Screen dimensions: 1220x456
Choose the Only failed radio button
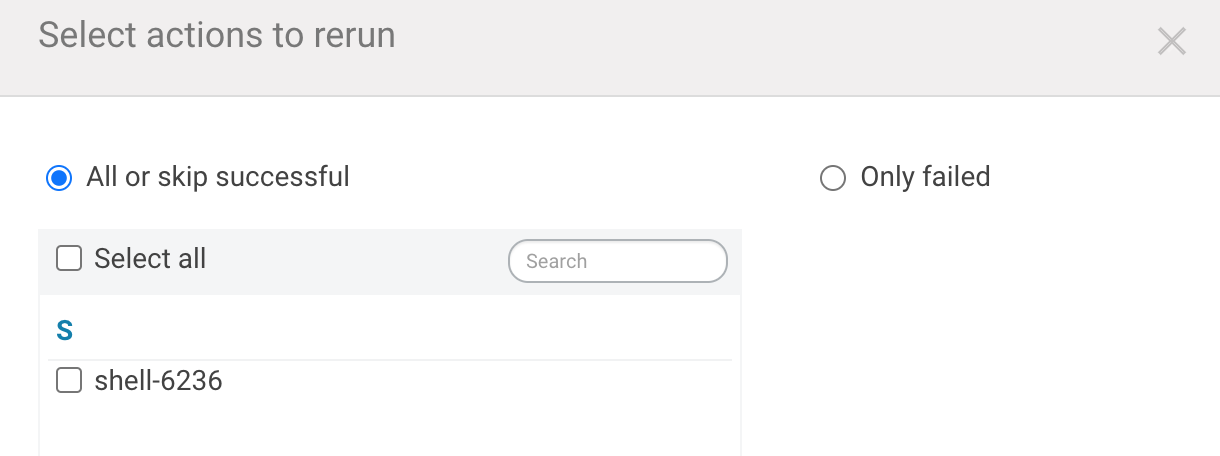coord(832,179)
